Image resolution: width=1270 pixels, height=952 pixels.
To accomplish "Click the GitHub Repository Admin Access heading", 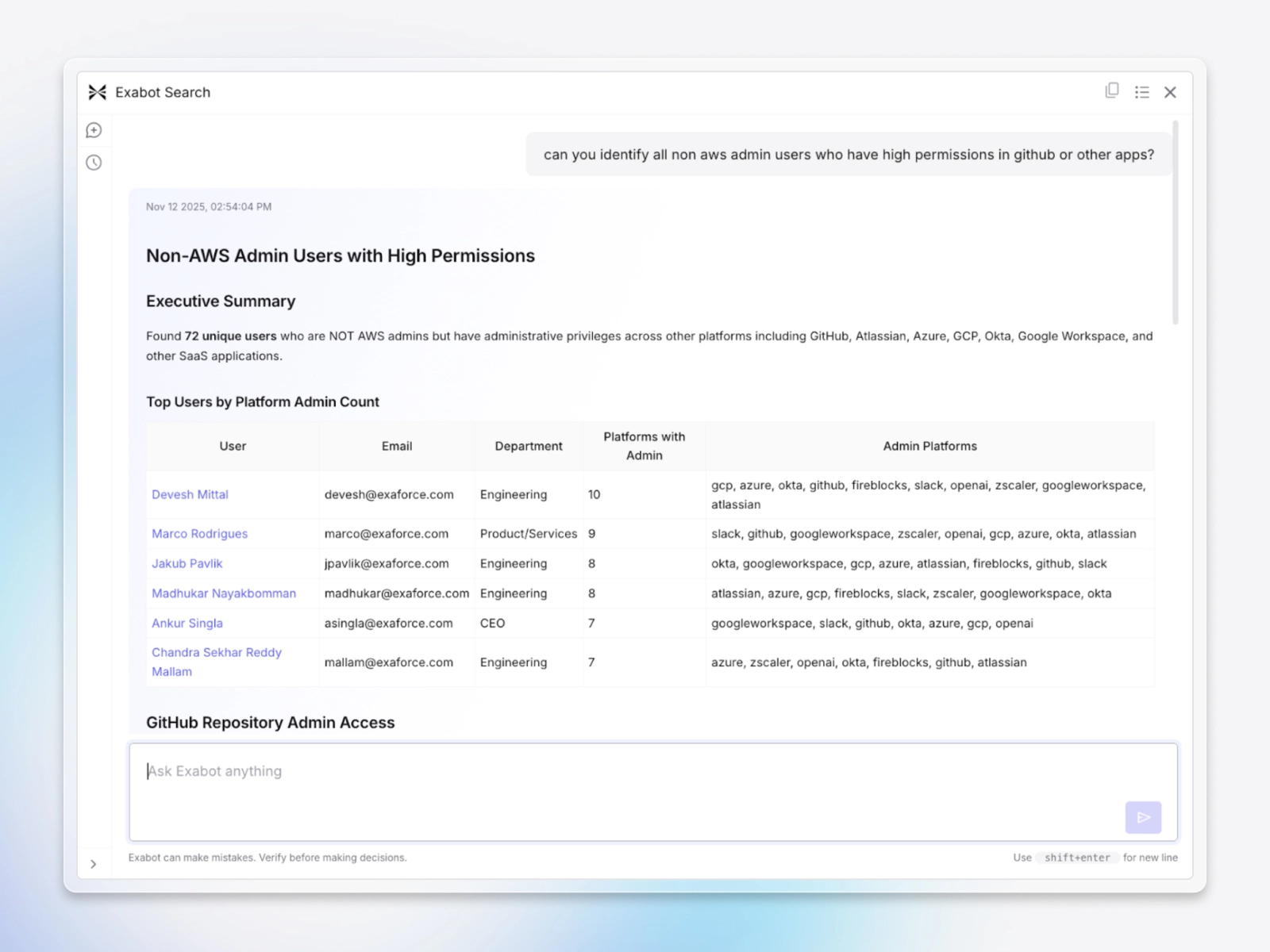I will pos(270,723).
